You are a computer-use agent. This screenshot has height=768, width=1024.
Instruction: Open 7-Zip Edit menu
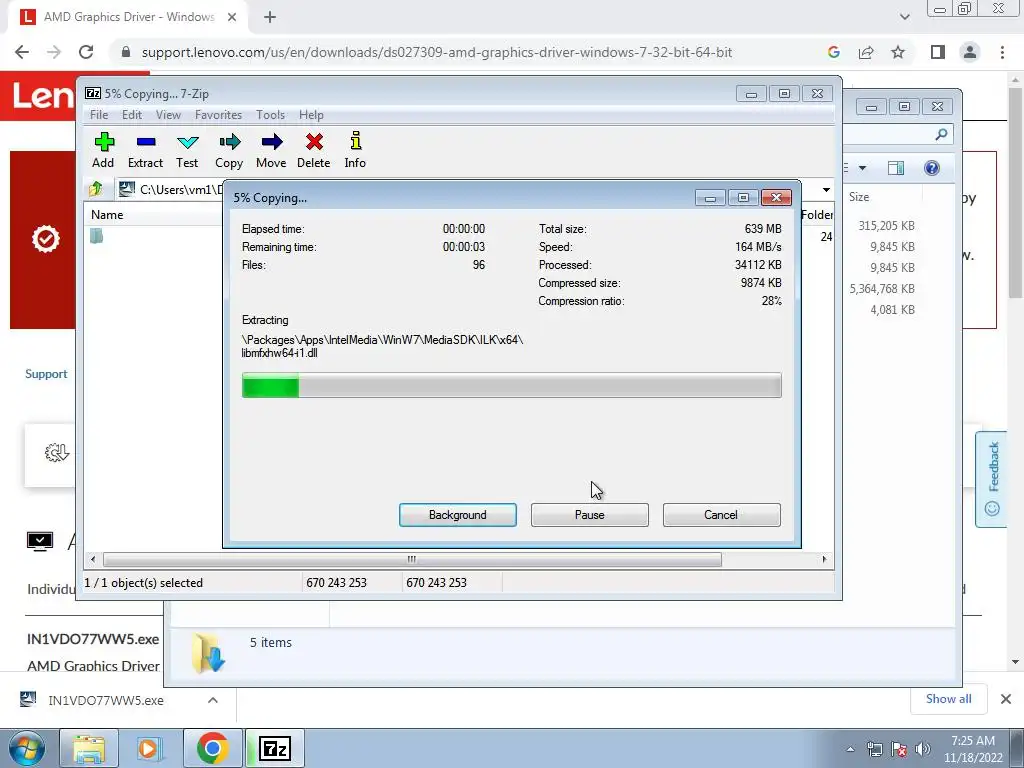pos(132,115)
